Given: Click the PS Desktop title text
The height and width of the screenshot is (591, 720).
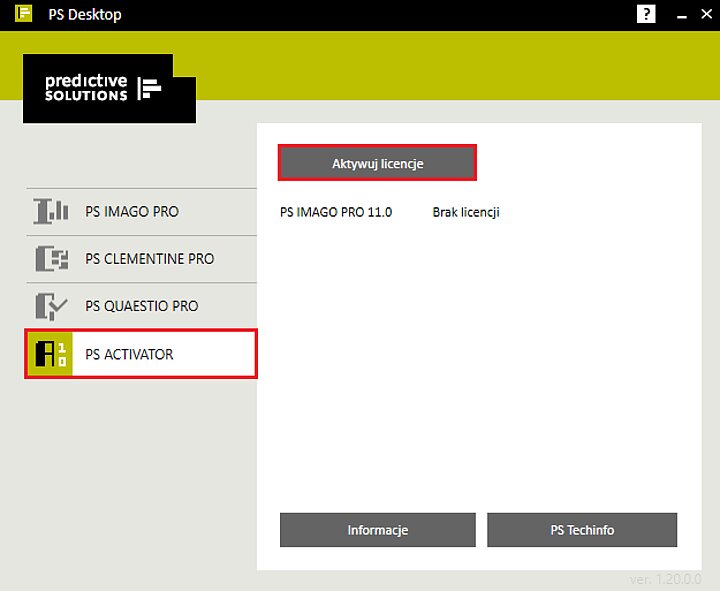Looking at the screenshot, I should coord(85,14).
